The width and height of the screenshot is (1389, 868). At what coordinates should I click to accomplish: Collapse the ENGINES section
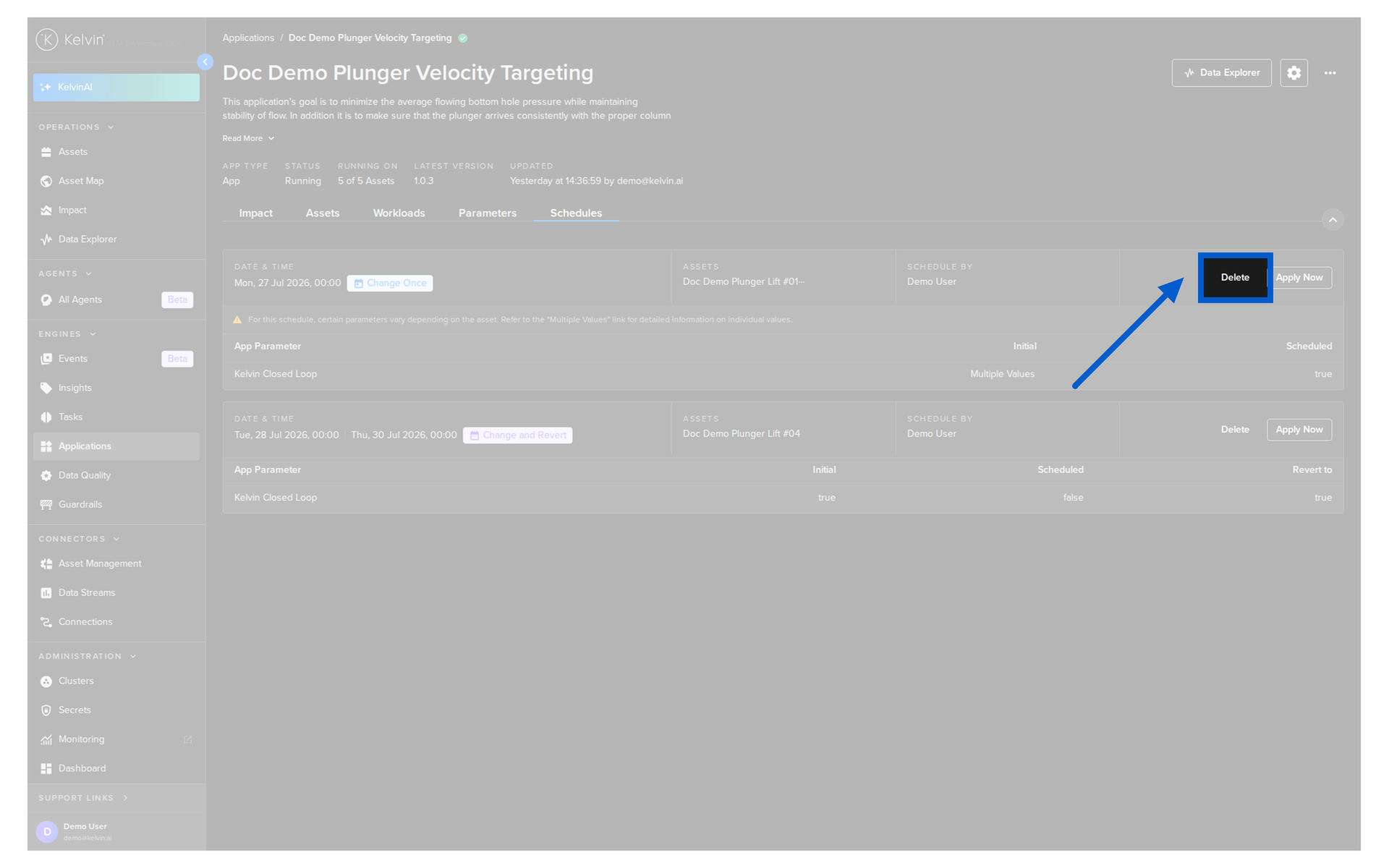point(93,334)
